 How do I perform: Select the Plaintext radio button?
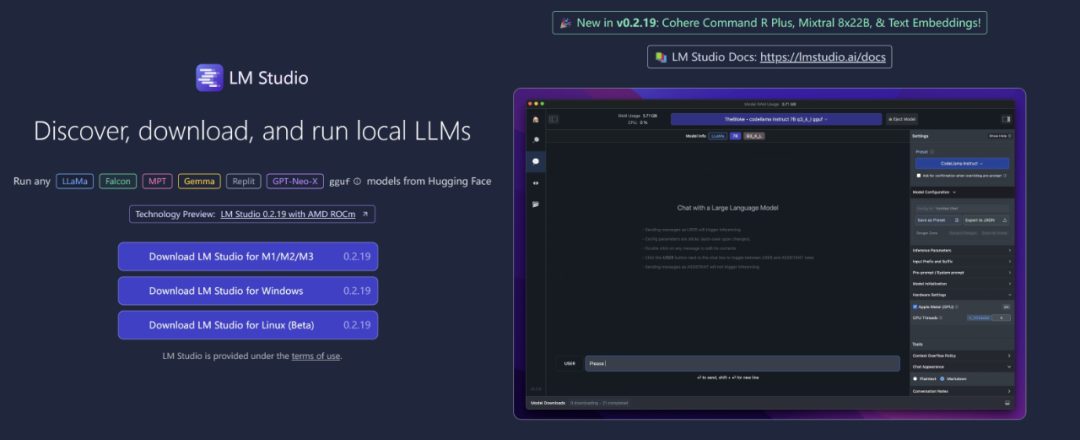coord(916,379)
